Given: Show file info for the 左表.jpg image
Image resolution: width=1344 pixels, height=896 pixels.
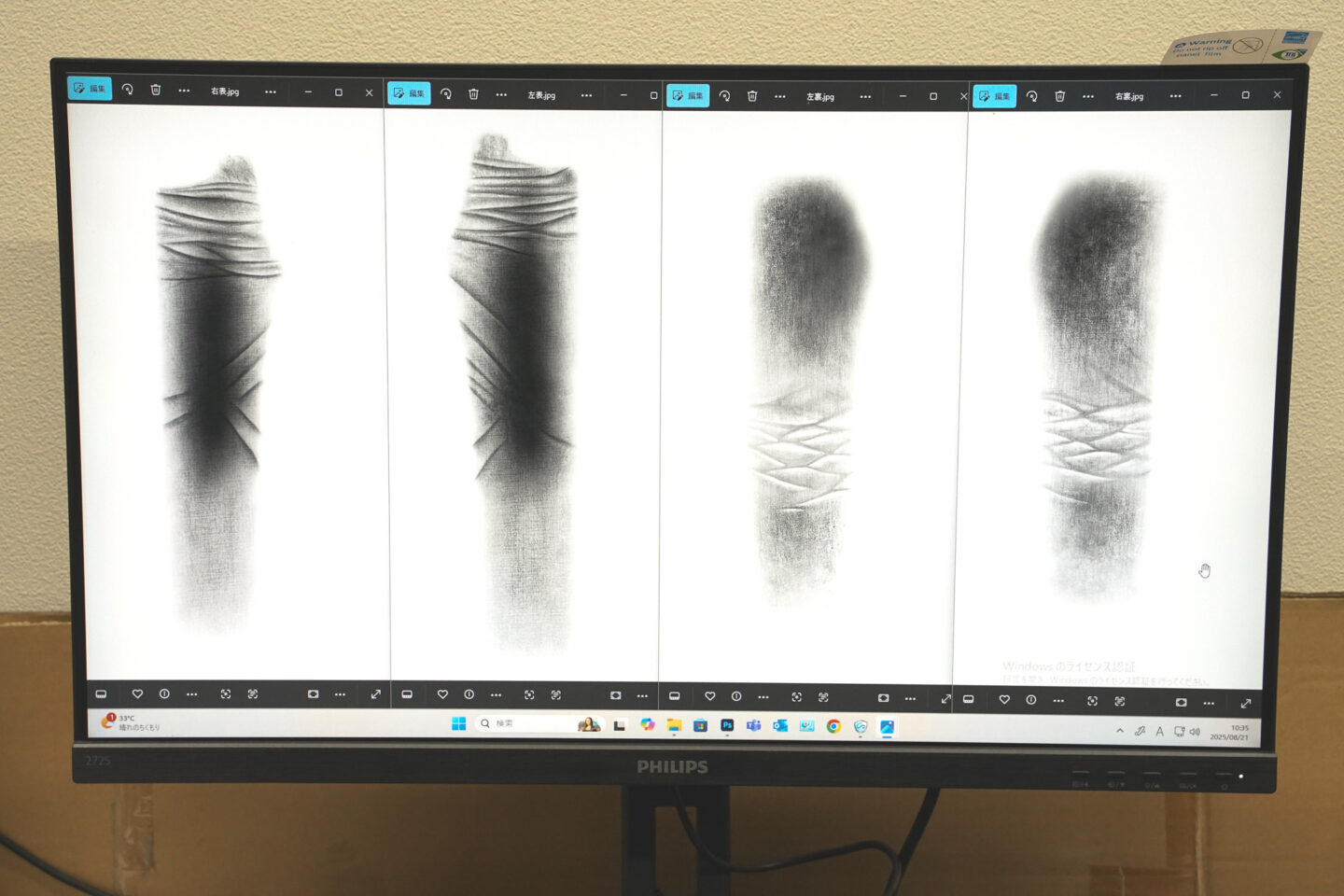Looking at the screenshot, I should click(x=469, y=694).
